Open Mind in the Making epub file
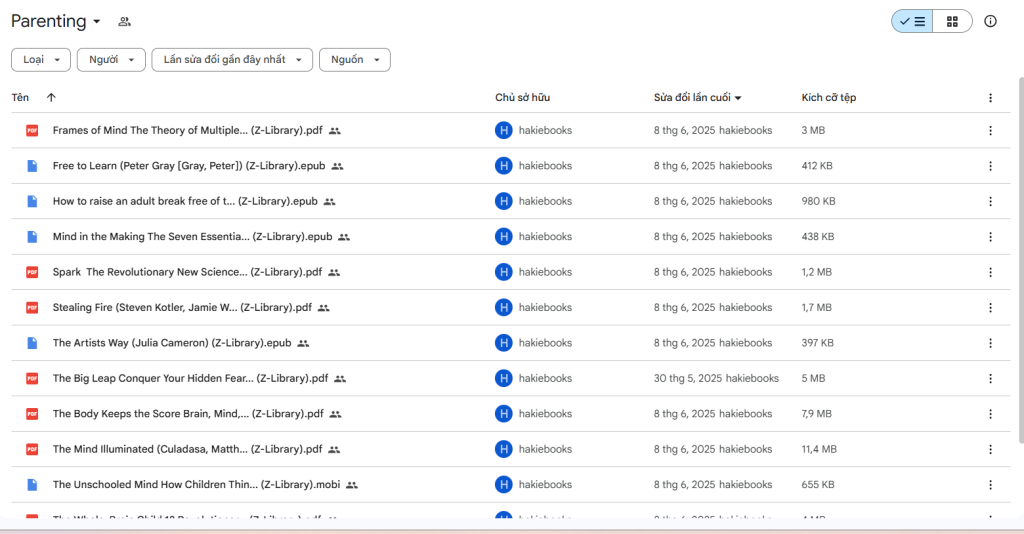 click(192, 236)
